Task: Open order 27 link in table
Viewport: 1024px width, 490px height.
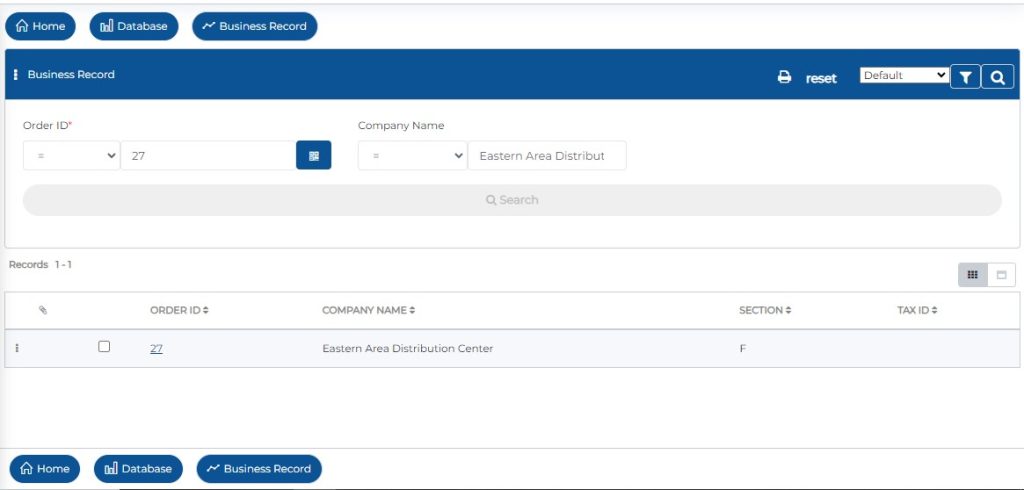Action: [156, 349]
